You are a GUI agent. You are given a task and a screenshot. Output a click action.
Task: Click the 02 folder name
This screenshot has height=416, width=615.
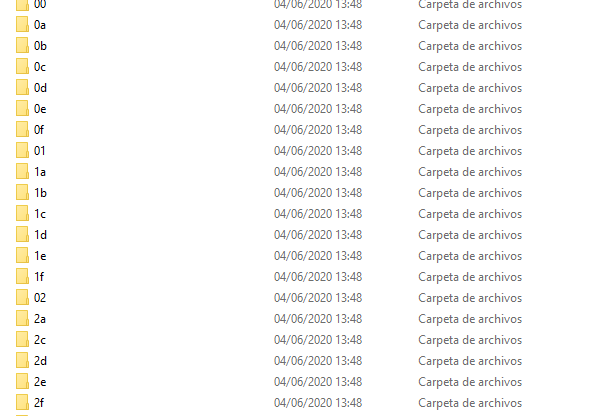40,298
